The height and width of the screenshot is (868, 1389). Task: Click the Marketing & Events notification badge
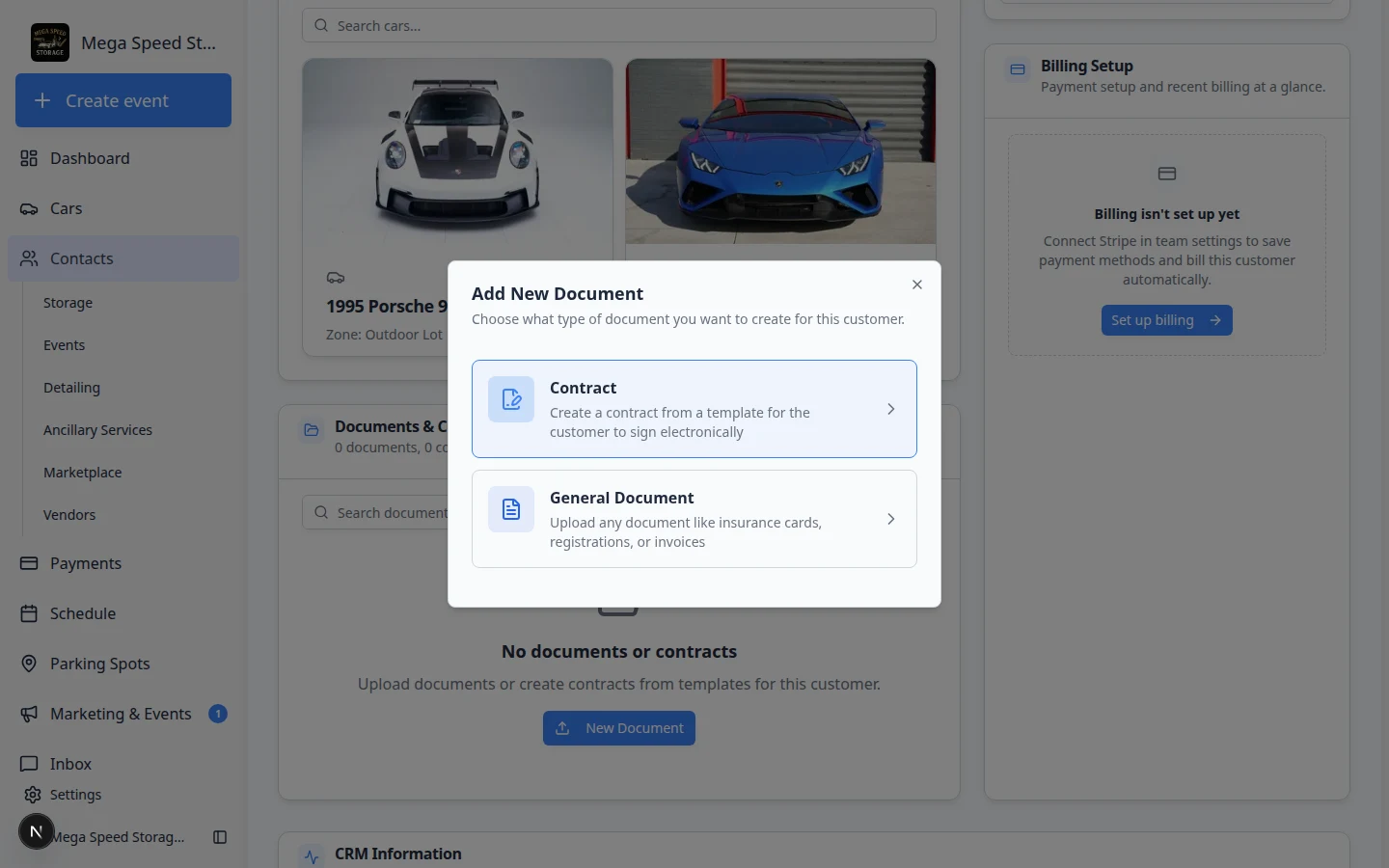pos(218,714)
